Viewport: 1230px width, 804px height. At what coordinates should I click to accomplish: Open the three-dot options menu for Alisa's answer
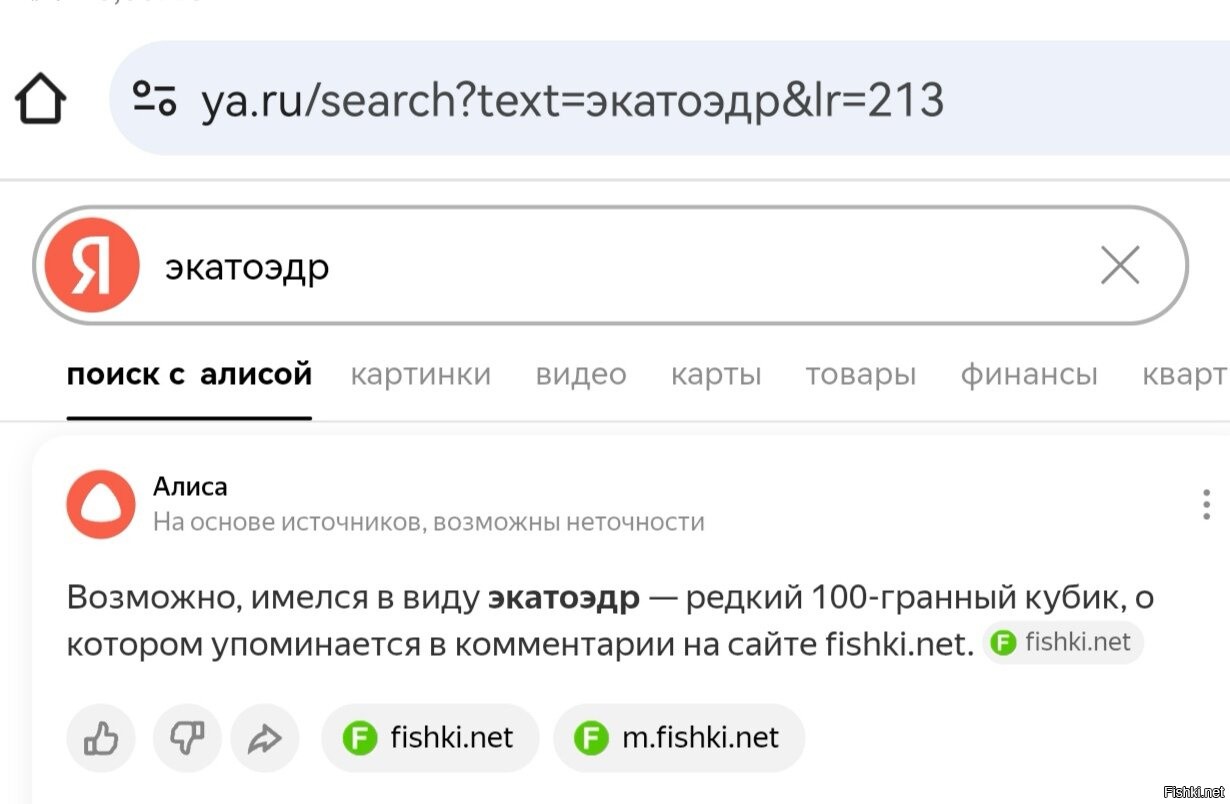tap(1206, 504)
